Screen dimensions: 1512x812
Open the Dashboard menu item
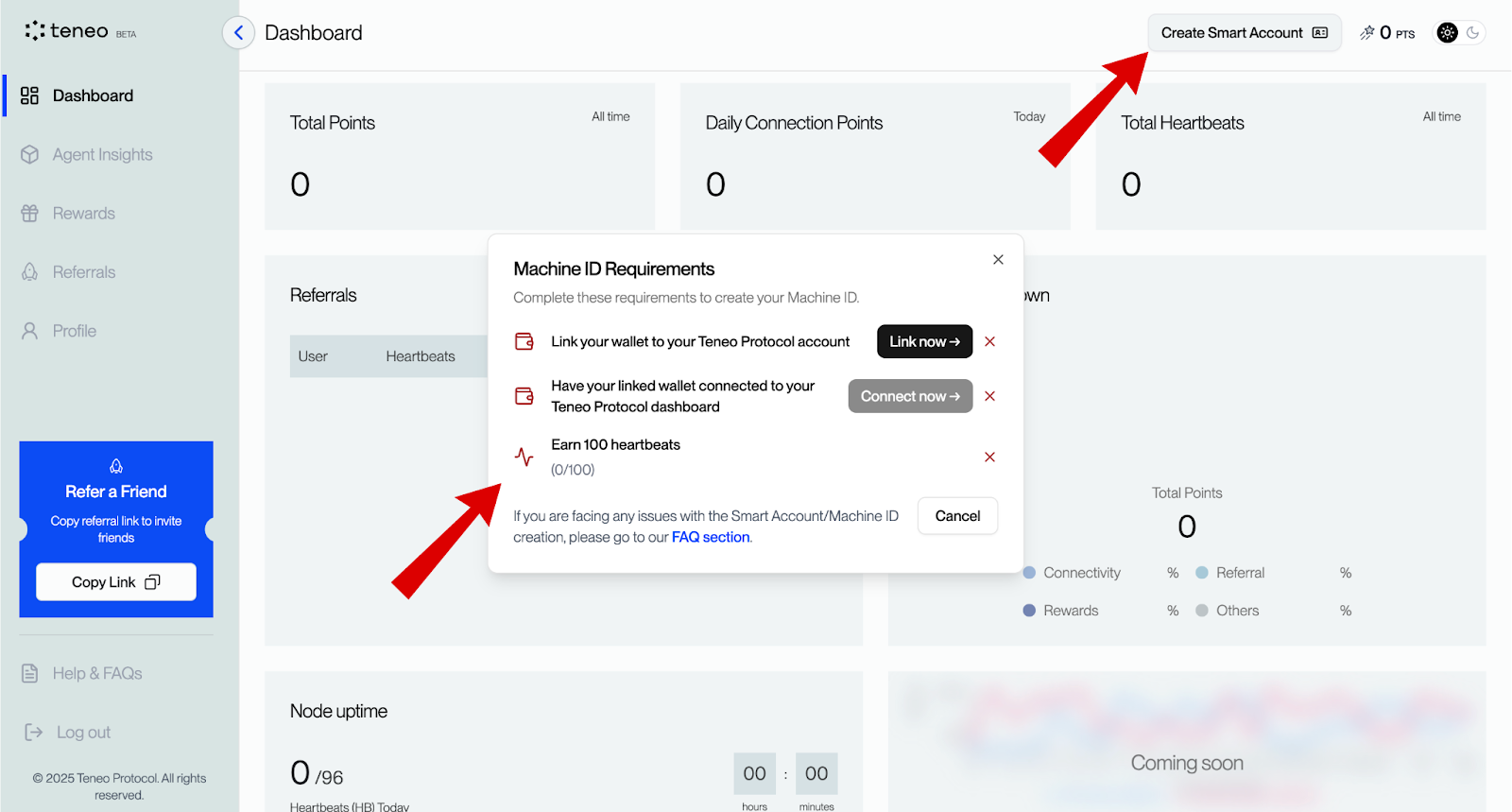pyautogui.click(x=93, y=95)
